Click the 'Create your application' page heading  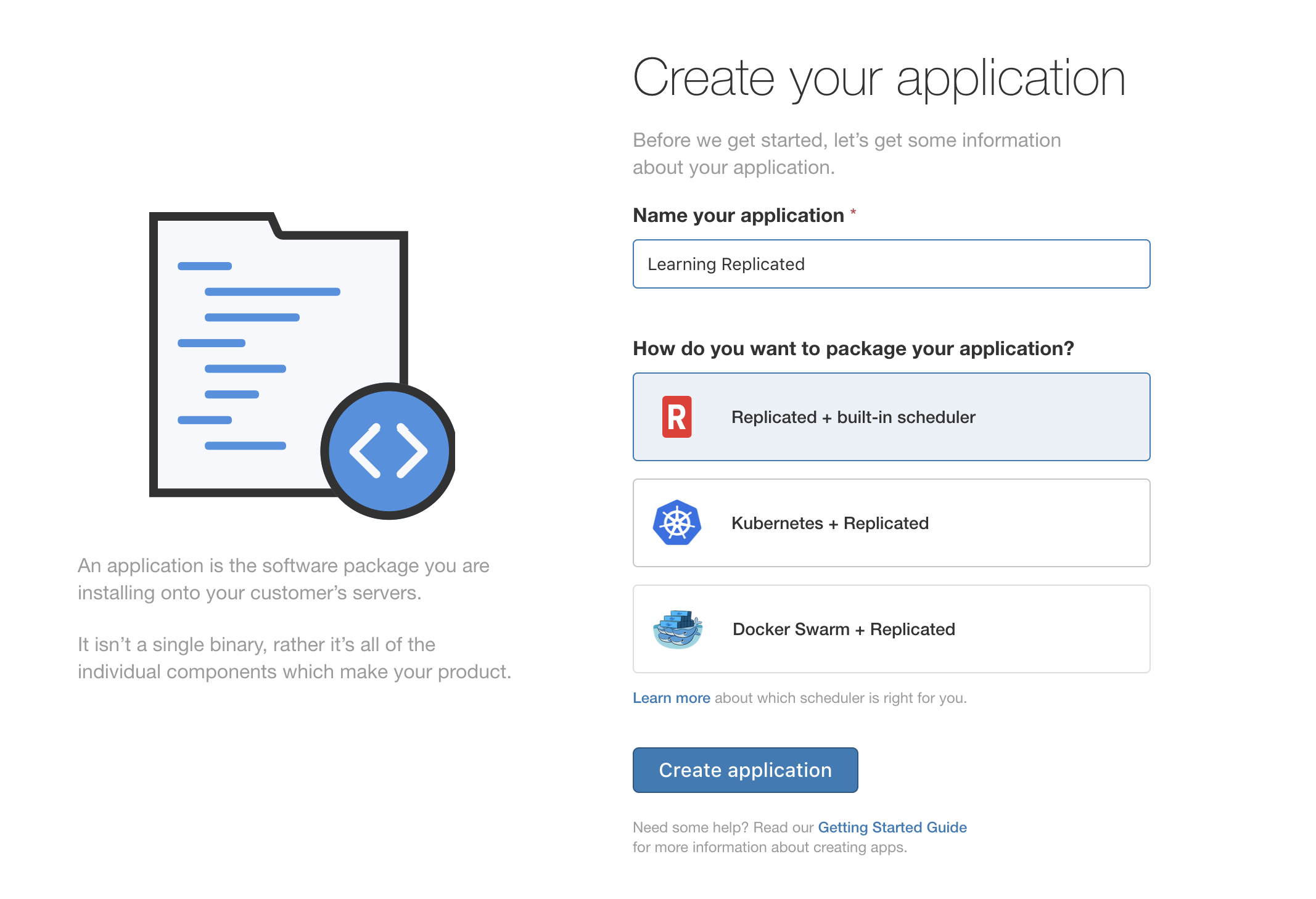click(x=879, y=78)
